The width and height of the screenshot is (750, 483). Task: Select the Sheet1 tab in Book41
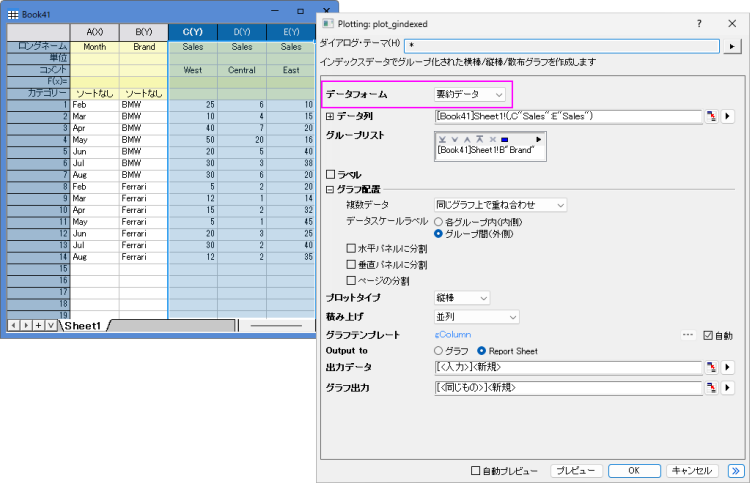coord(82,326)
